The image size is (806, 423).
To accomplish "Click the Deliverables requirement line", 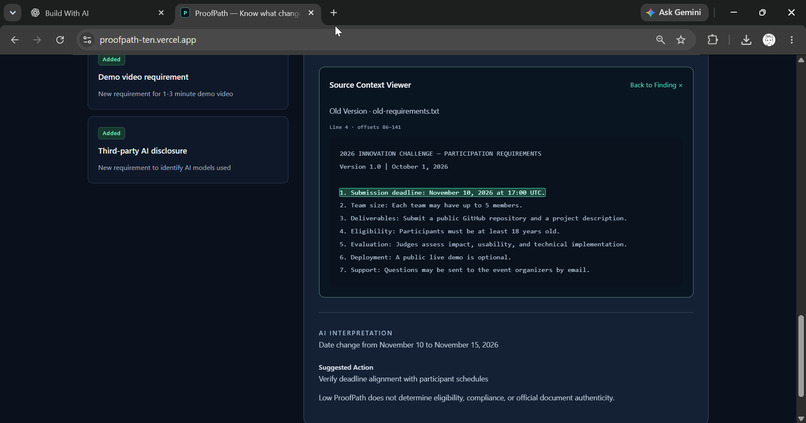I will [x=483, y=218].
